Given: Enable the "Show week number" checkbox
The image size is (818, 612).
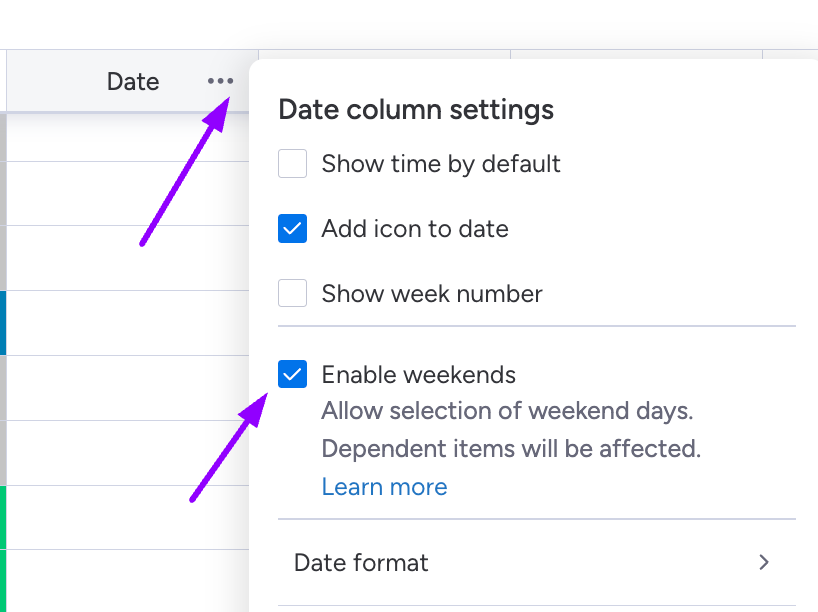Looking at the screenshot, I should click(292, 294).
